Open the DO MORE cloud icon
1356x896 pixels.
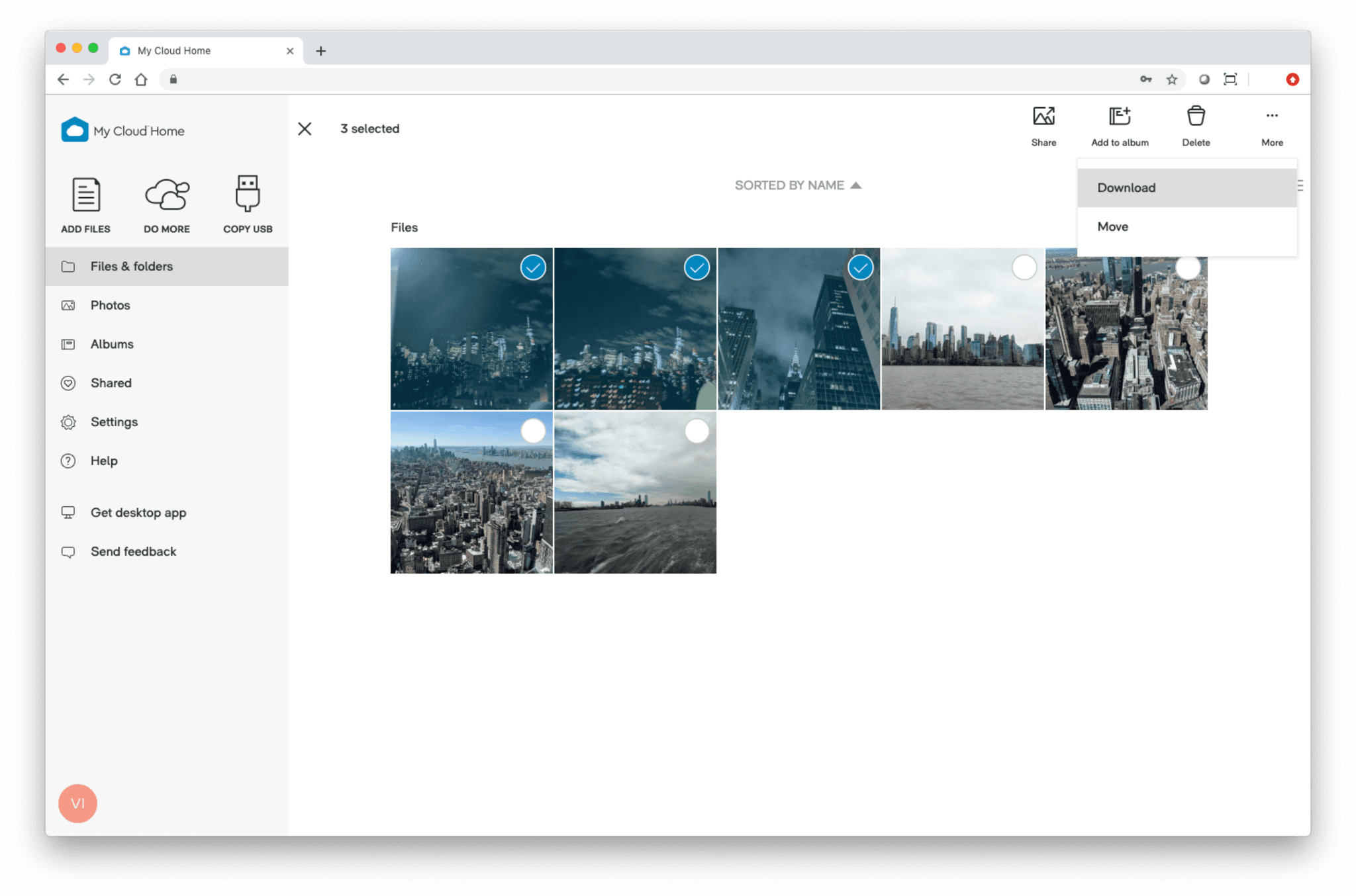pos(166,204)
